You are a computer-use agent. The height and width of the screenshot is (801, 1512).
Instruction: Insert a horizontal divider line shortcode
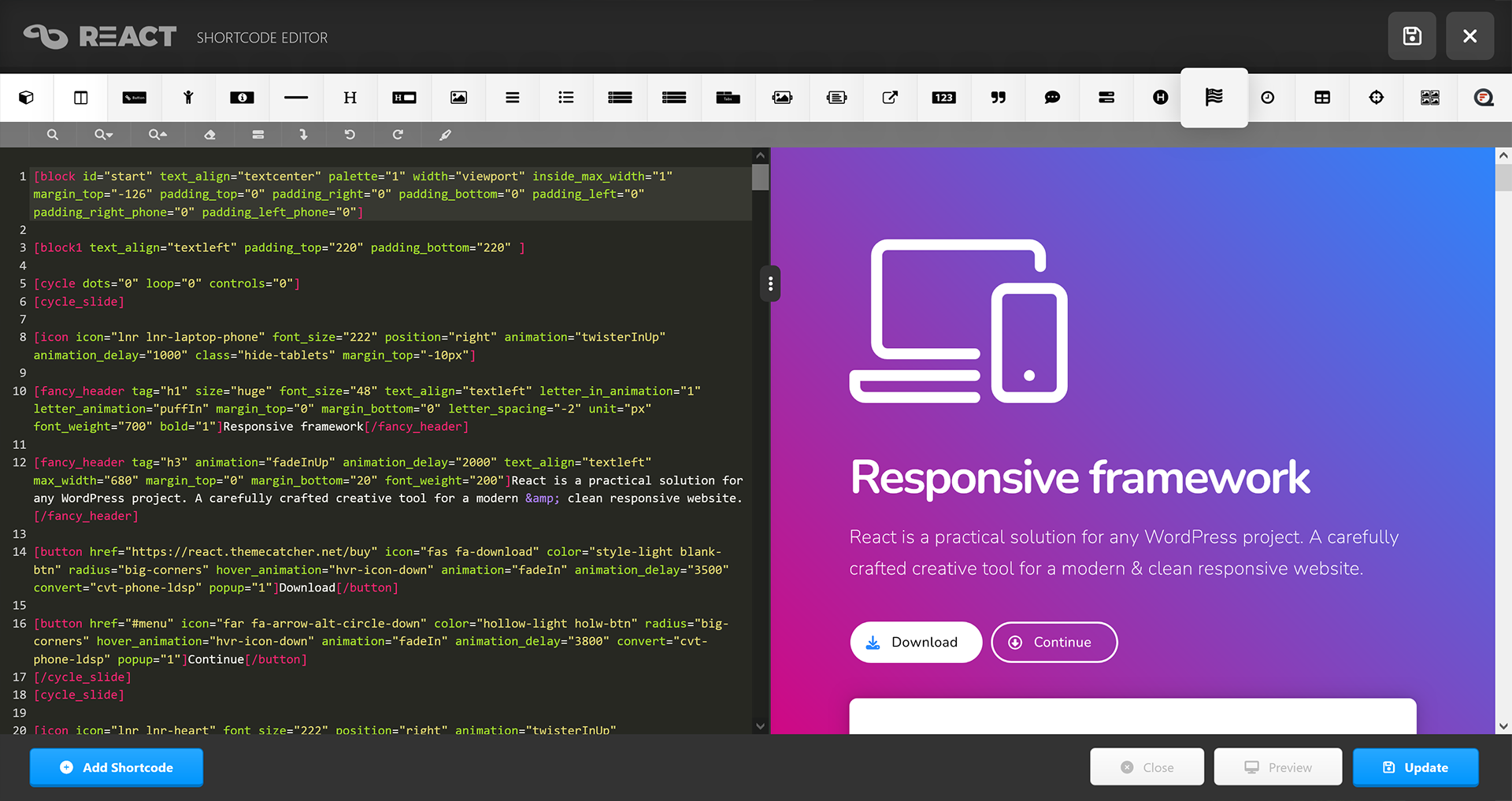tap(296, 98)
